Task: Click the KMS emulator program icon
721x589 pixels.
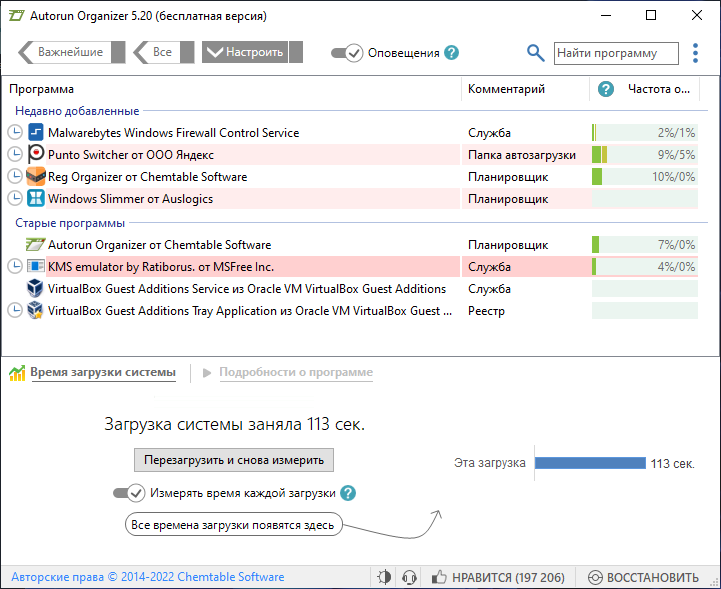Action: tap(35, 266)
